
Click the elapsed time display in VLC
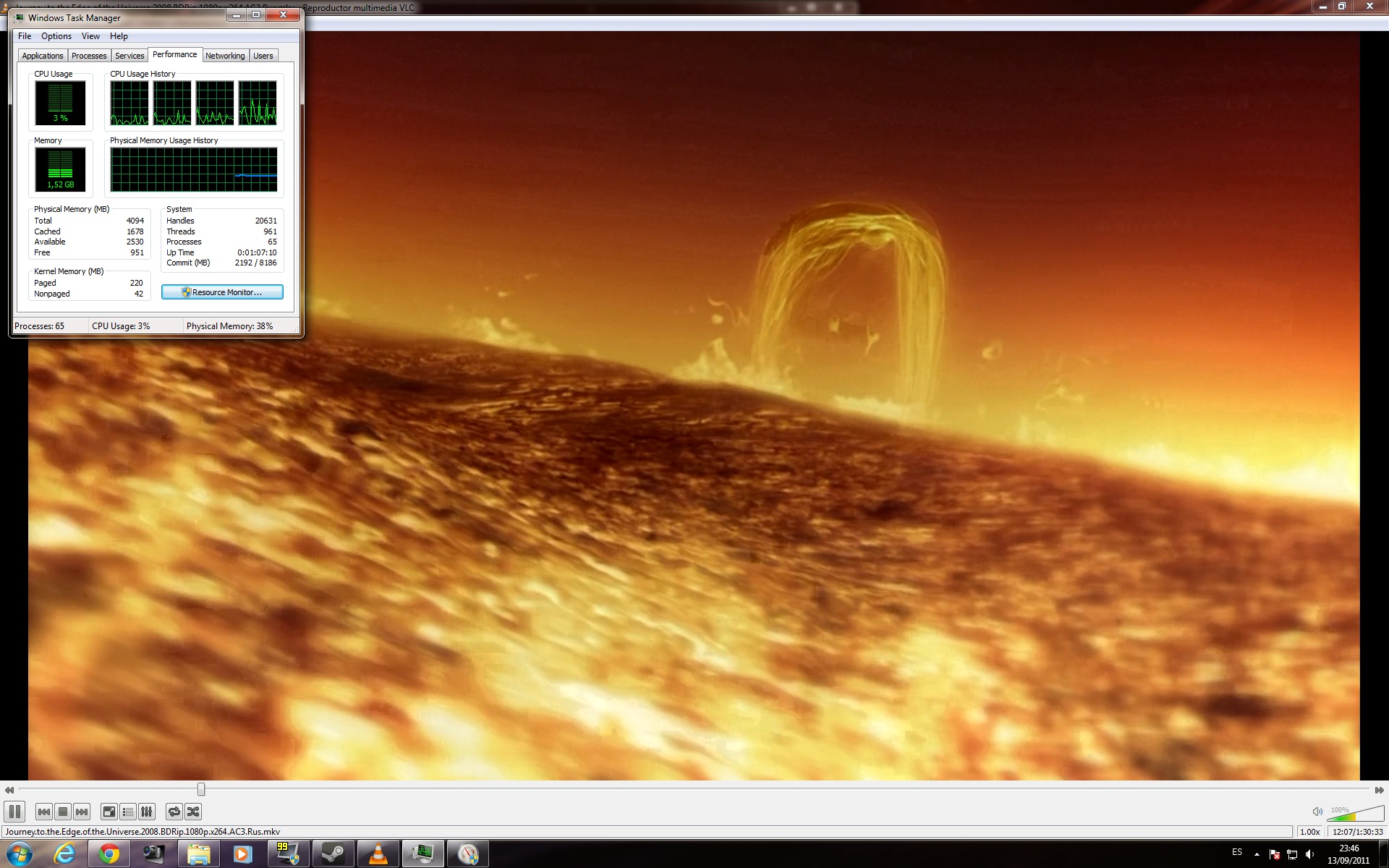coord(1358,832)
